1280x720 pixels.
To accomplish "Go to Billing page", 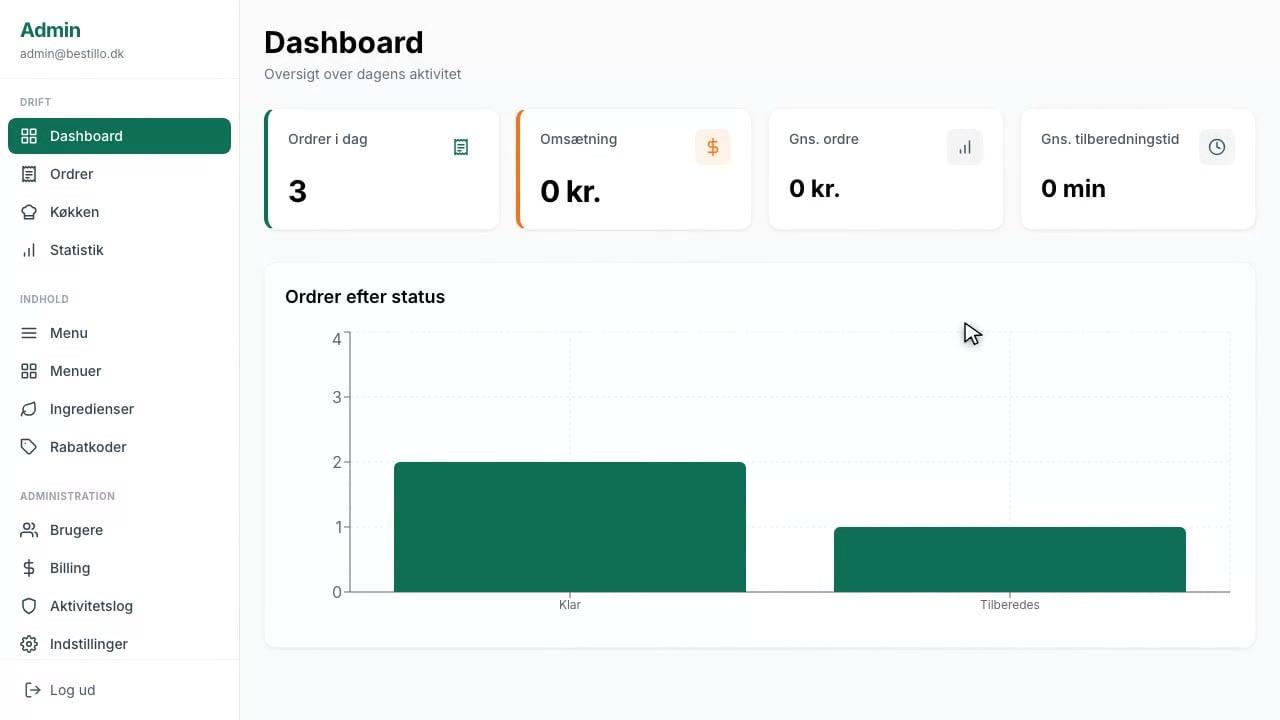I will [x=119, y=568].
